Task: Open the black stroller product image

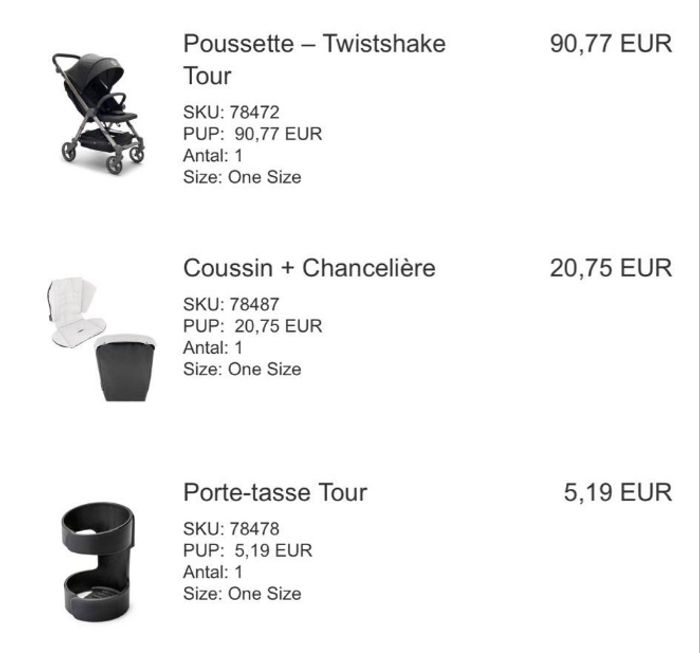Action: click(99, 113)
